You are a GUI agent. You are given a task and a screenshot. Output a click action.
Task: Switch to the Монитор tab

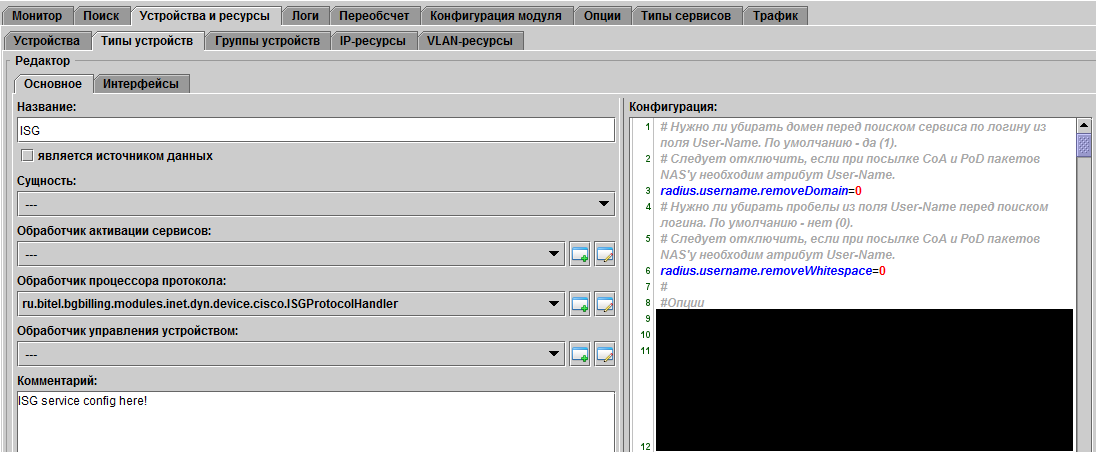[x=37, y=15]
